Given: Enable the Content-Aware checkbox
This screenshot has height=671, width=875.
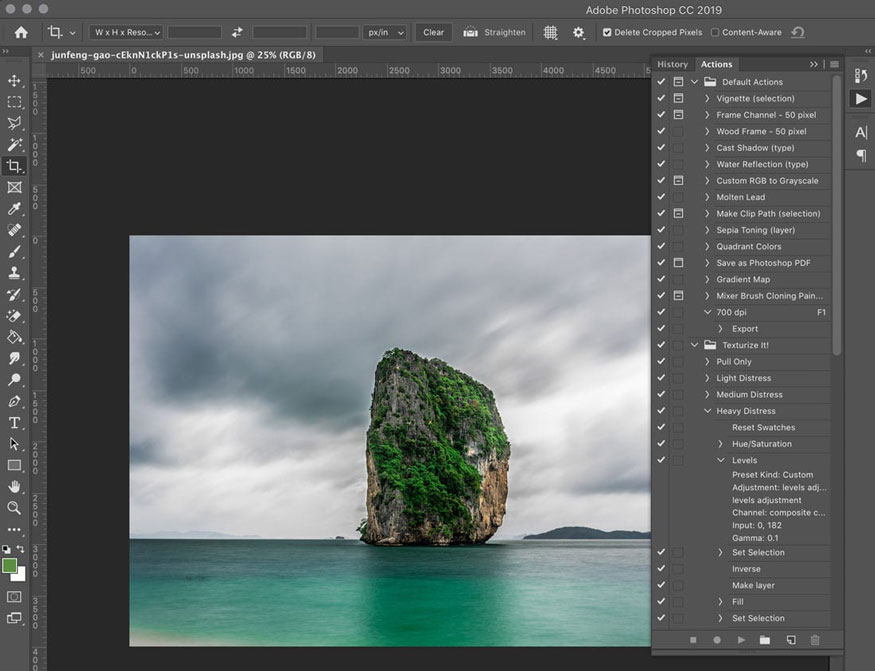Looking at the screenshot, I should coord(714,32).
